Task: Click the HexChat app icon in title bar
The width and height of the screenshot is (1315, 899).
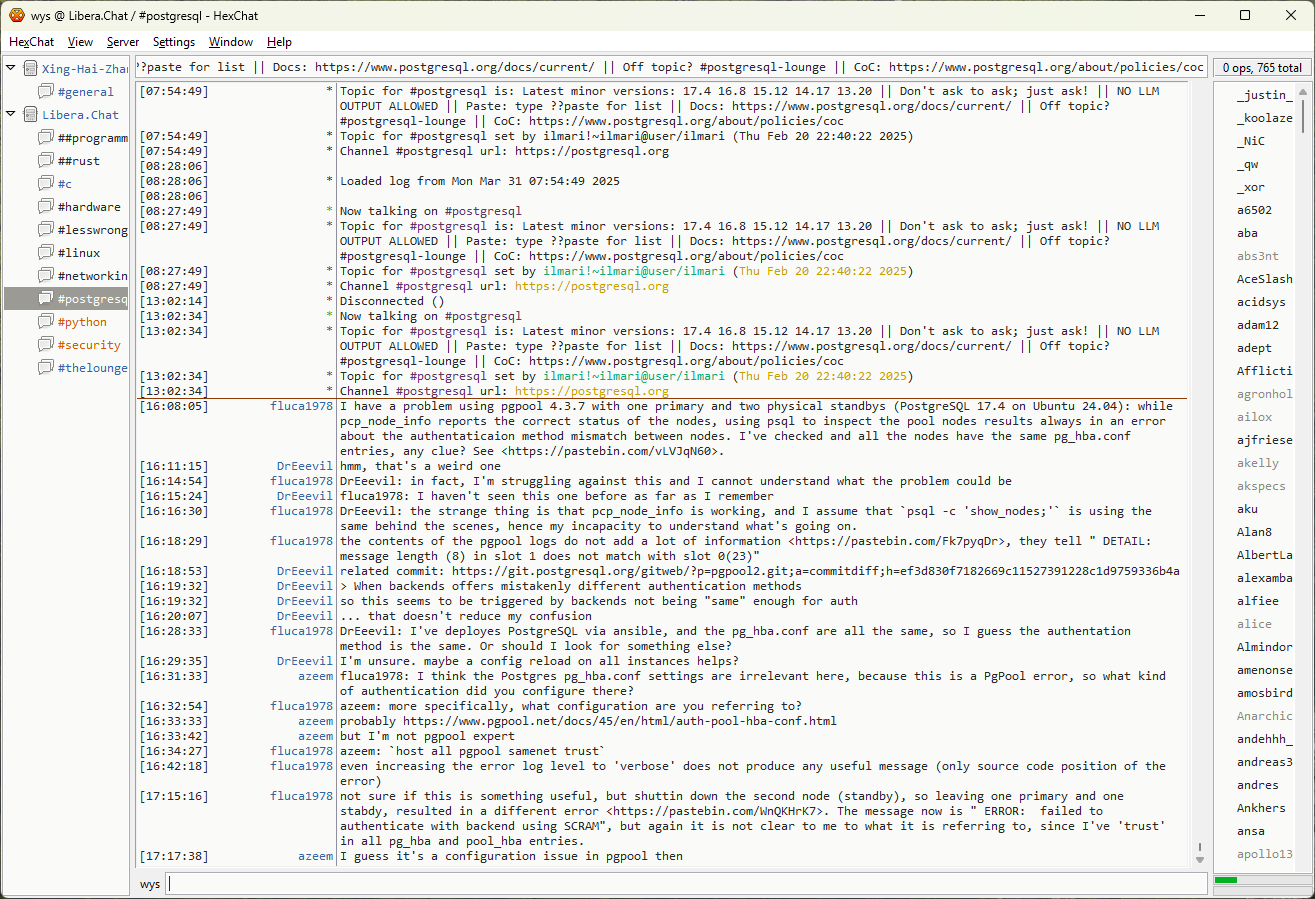Action: point(16,15)
